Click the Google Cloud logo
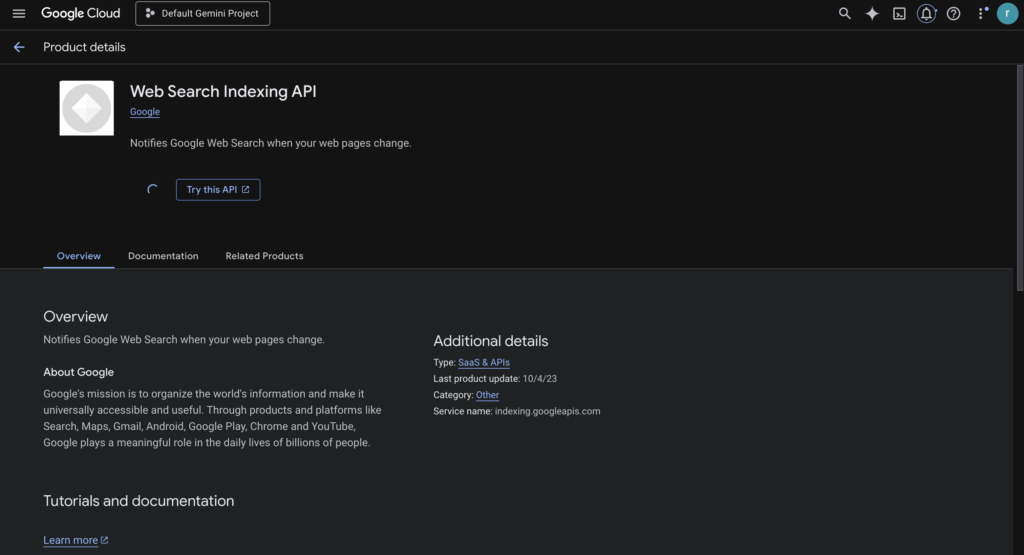 (80, 14)
